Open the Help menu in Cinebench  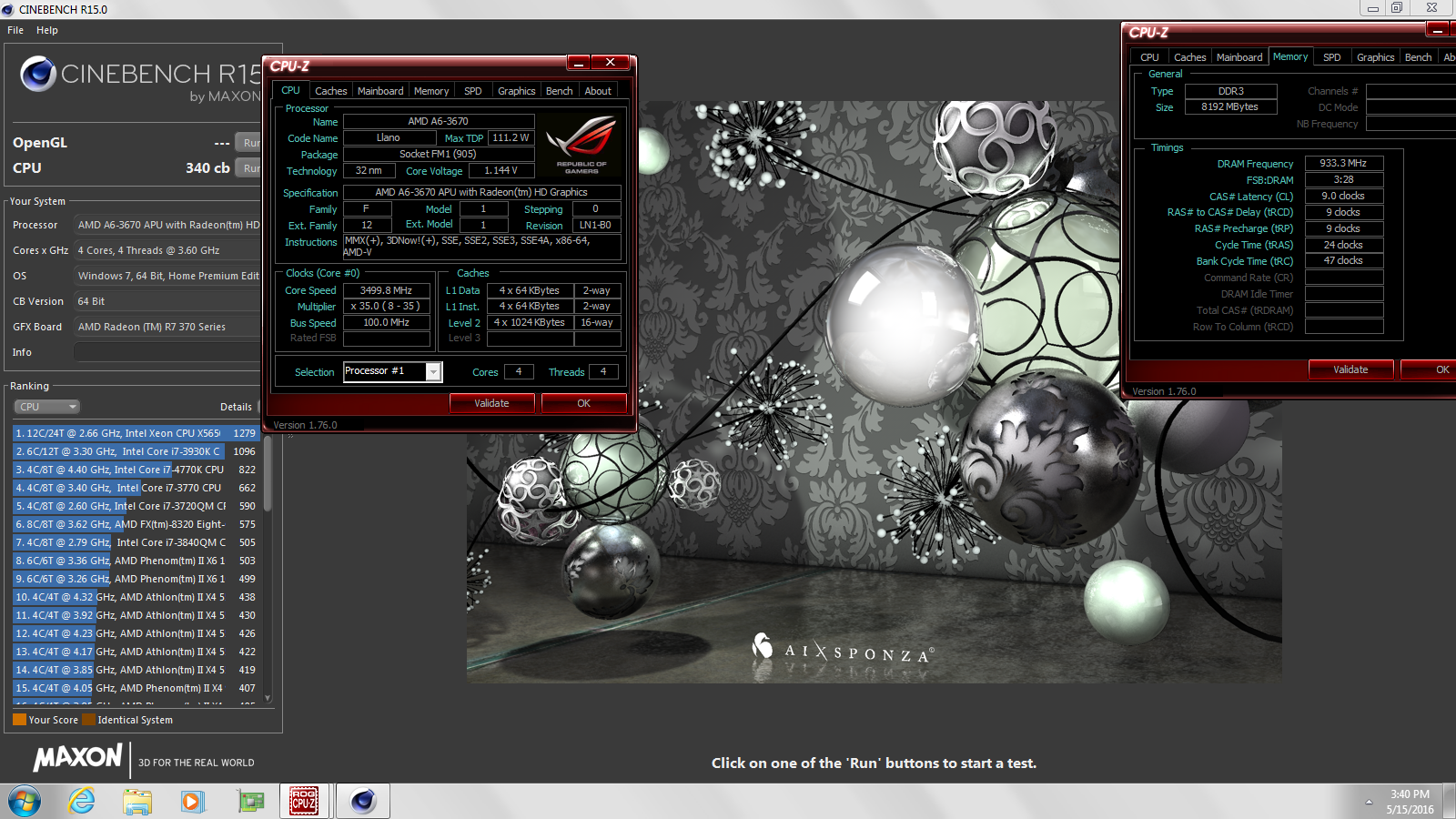pos(47,30)
